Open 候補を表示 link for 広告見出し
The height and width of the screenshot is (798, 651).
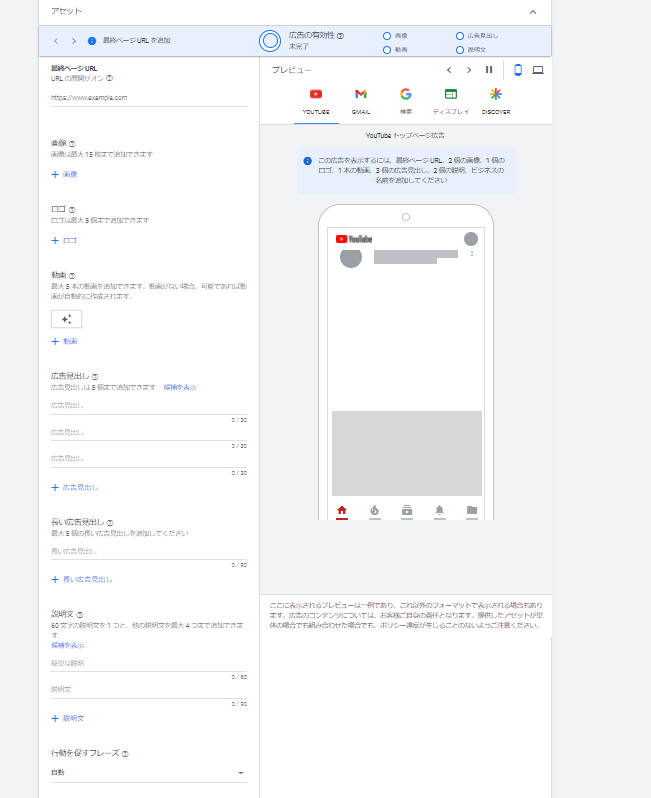coord(180,387)
